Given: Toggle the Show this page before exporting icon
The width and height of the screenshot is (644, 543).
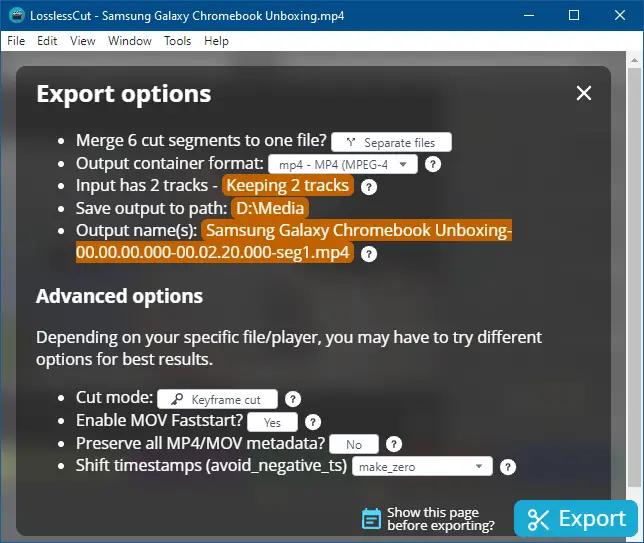Looking at the screenshot, I should tap(371, 519).
